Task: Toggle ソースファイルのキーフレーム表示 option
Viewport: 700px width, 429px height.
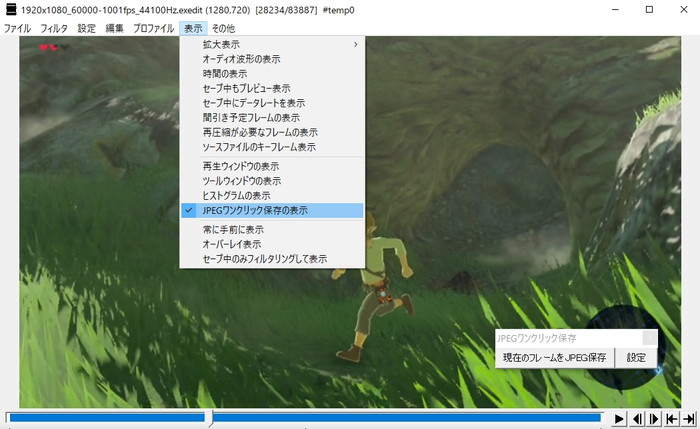Action: click(272, 147)
